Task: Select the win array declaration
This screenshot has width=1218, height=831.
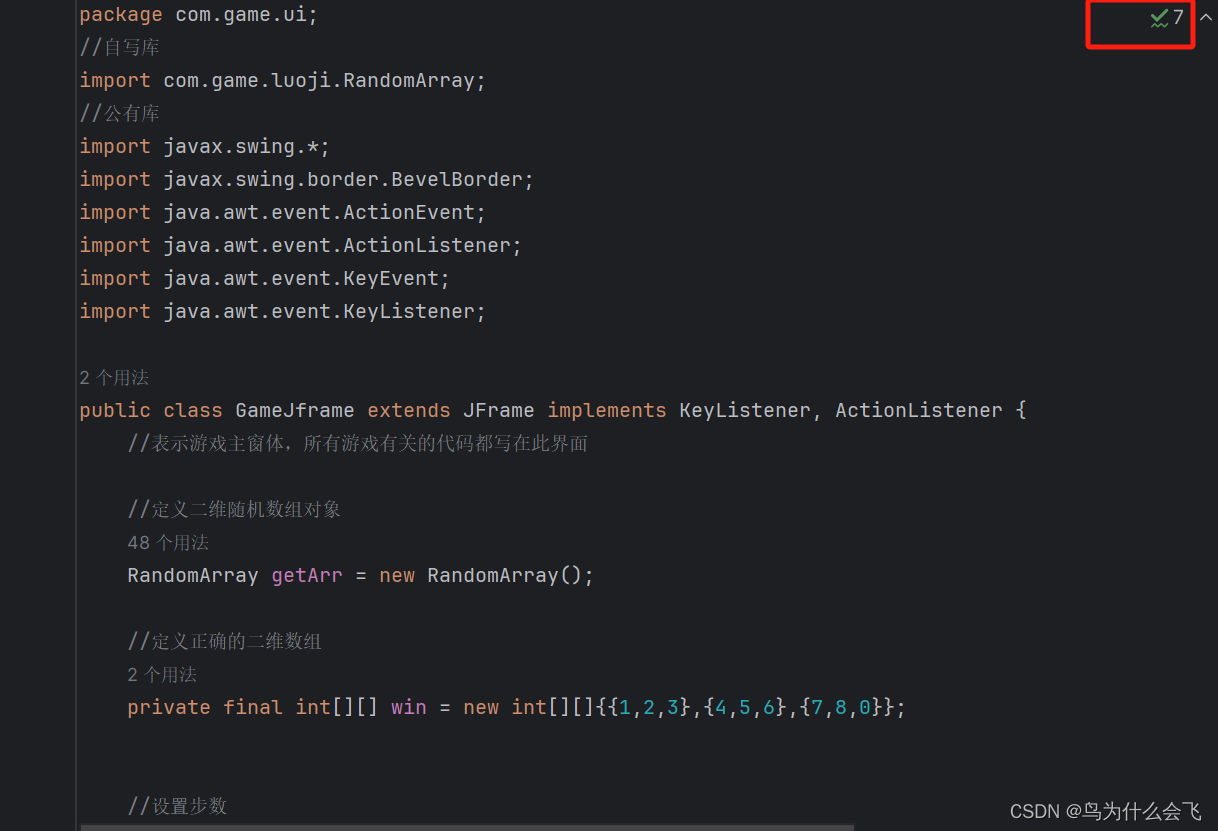Action: [x=409, y=707]
